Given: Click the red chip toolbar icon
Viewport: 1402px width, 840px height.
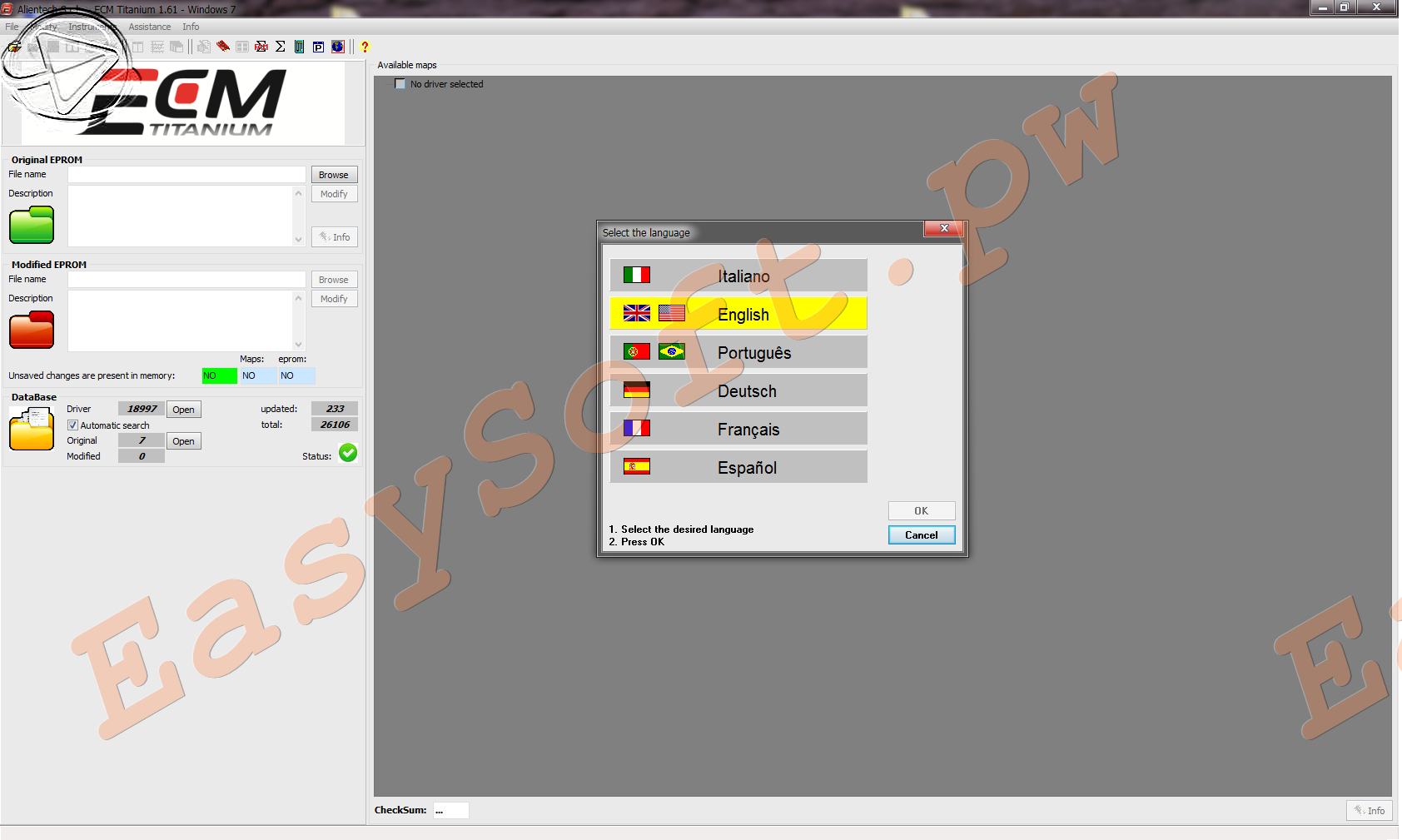Looking at the screenshot, I should pyautogui.click(x=223, y=47).
